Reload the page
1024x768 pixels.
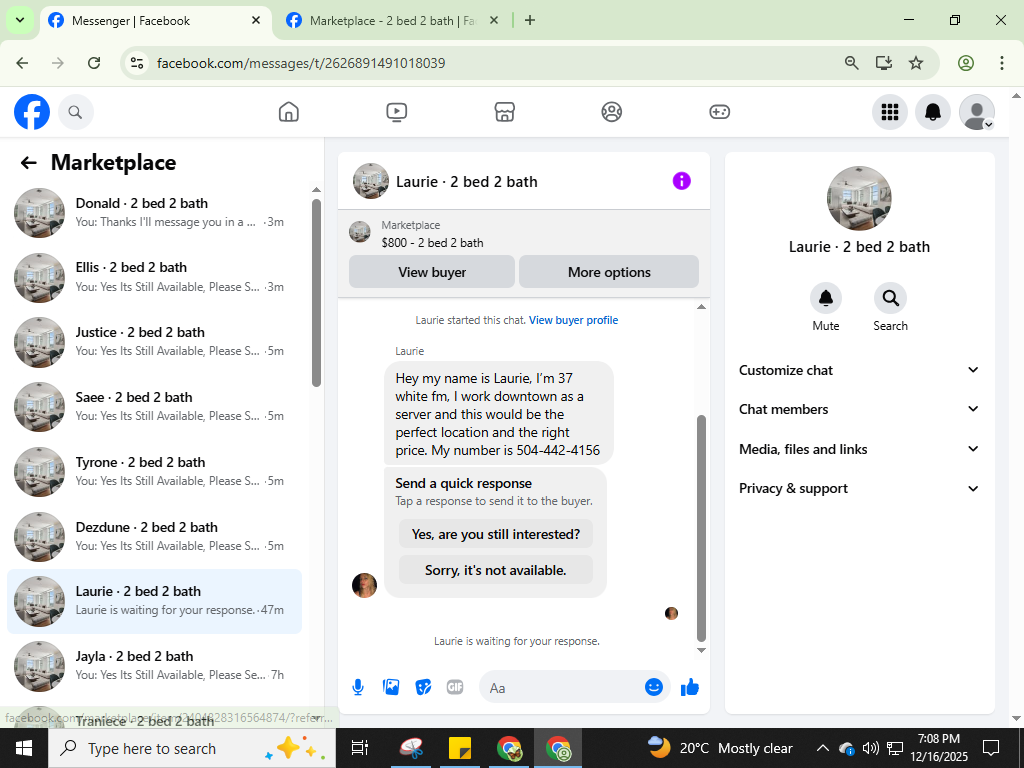coord(94,63)
